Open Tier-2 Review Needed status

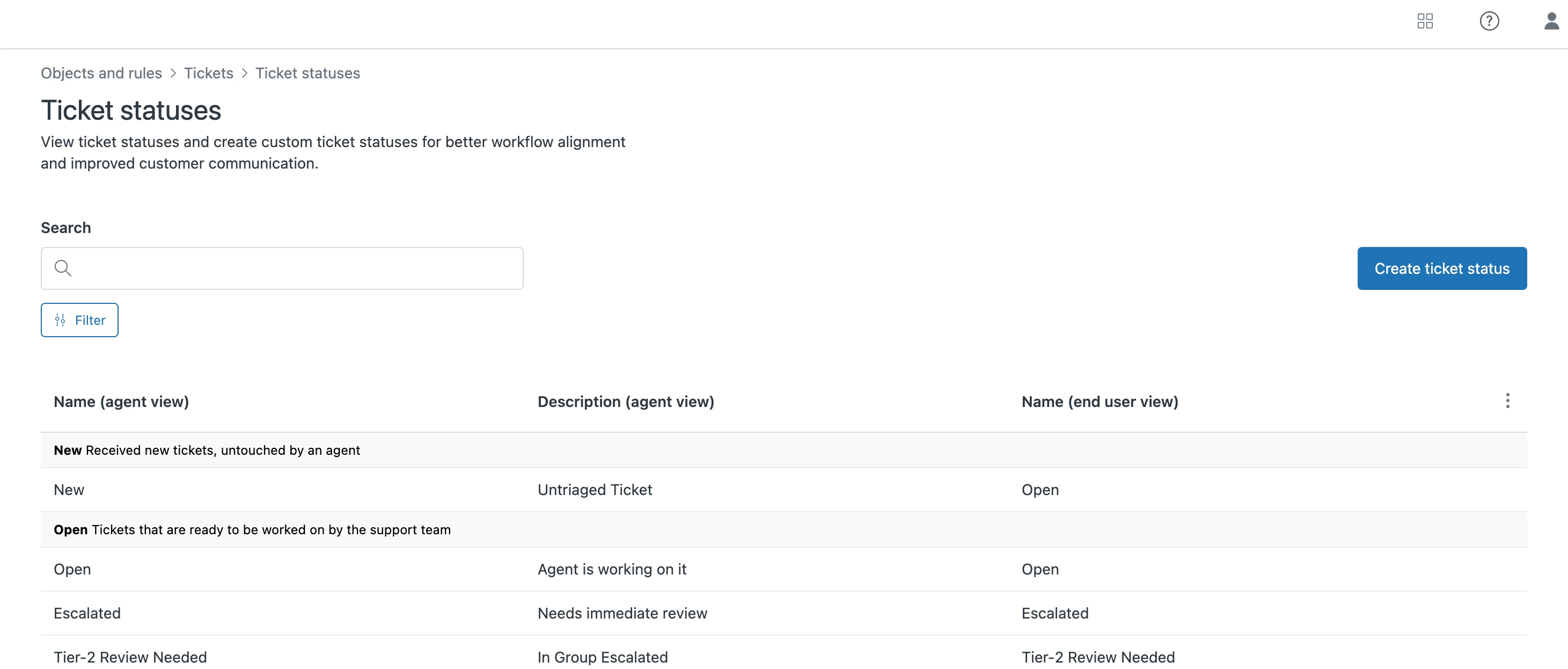[130, 657]
